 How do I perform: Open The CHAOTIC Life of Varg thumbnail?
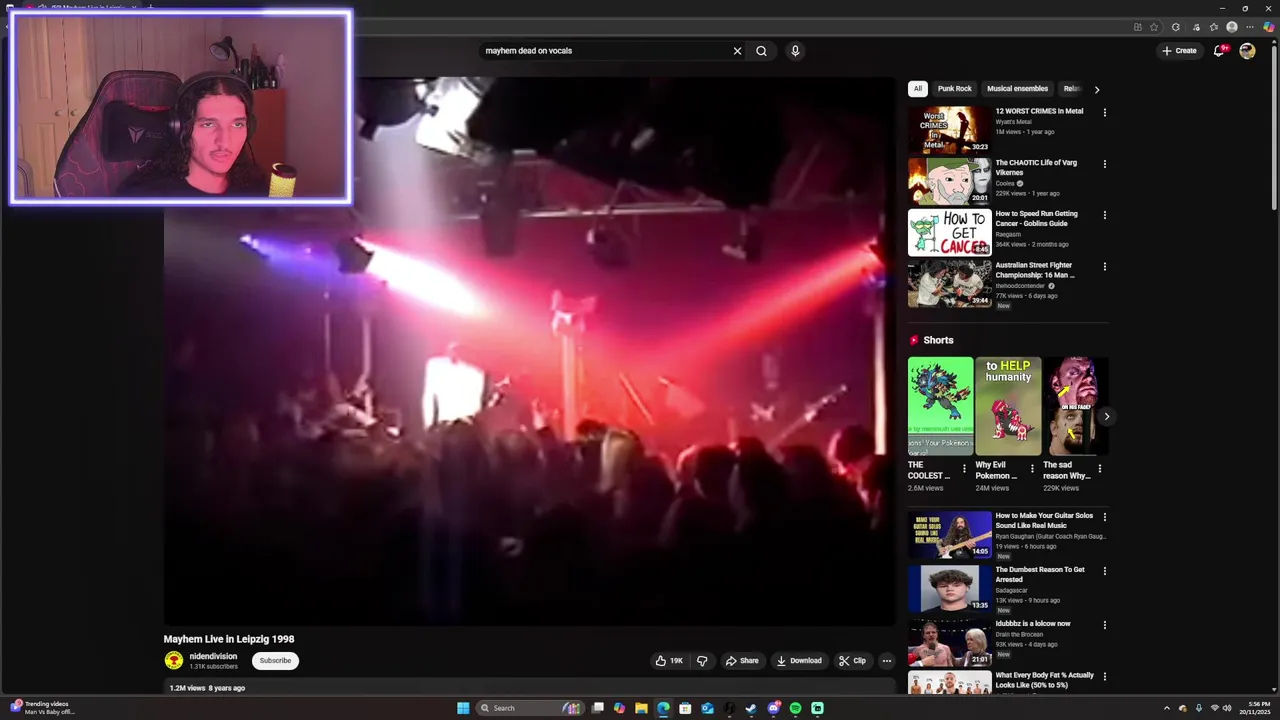coord(949,181)
